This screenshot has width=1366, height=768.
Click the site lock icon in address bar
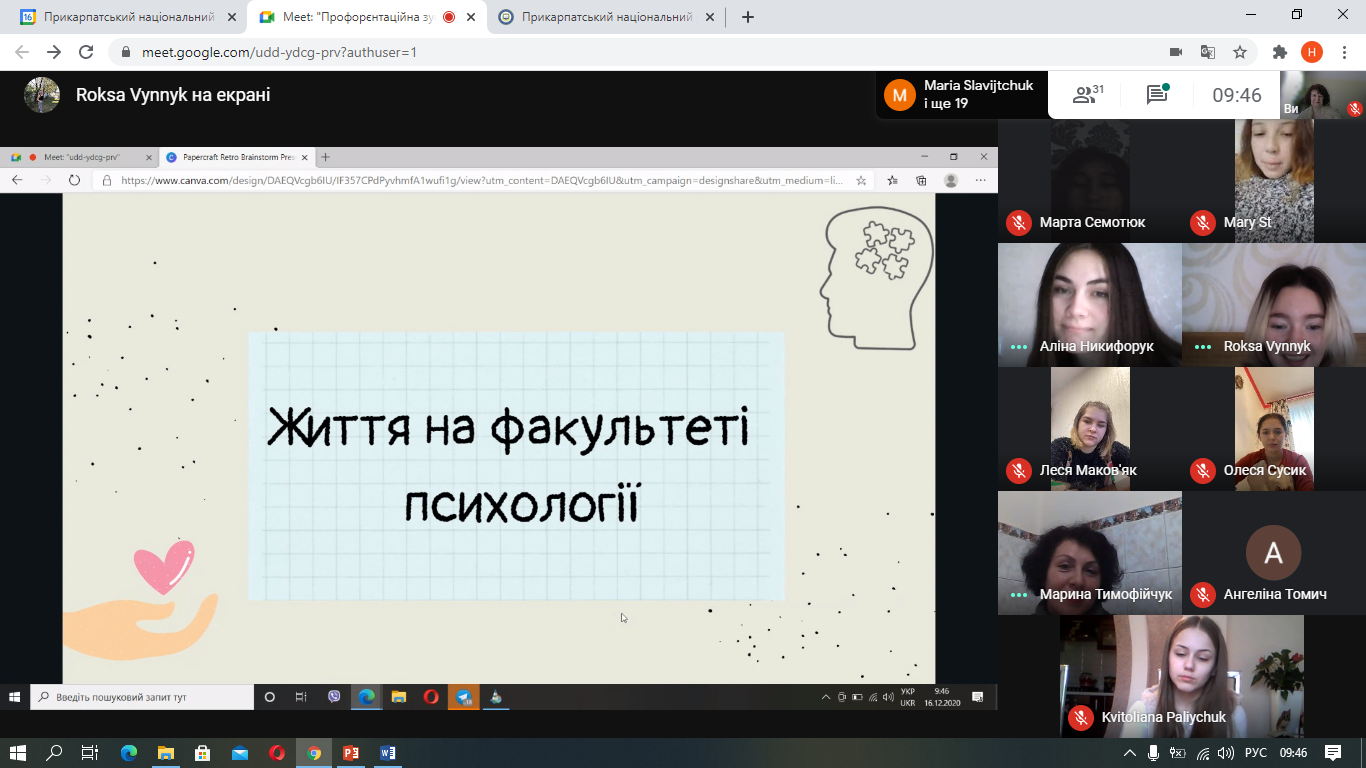(126, 52)
